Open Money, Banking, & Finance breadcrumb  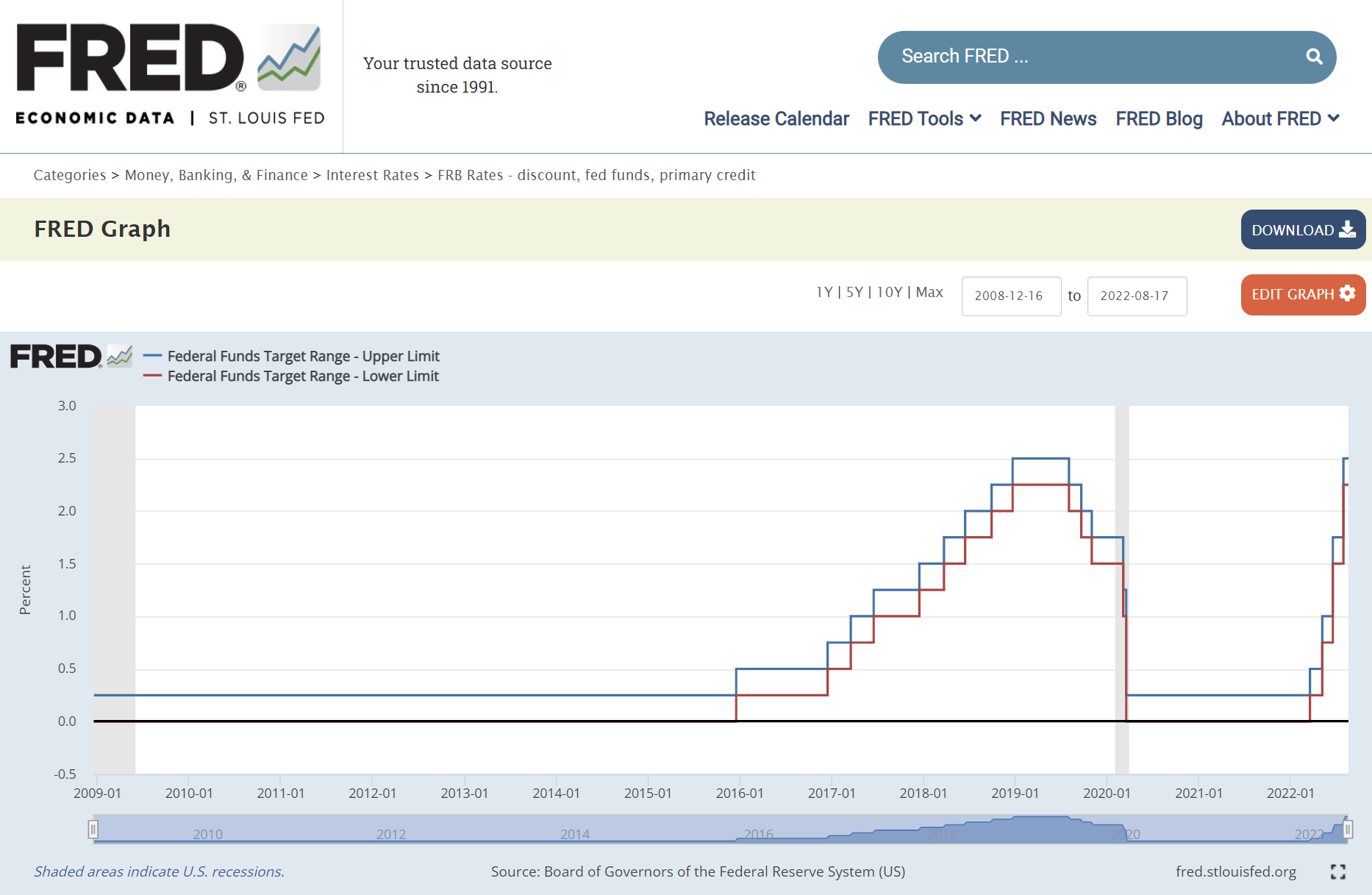coord(216,175)
